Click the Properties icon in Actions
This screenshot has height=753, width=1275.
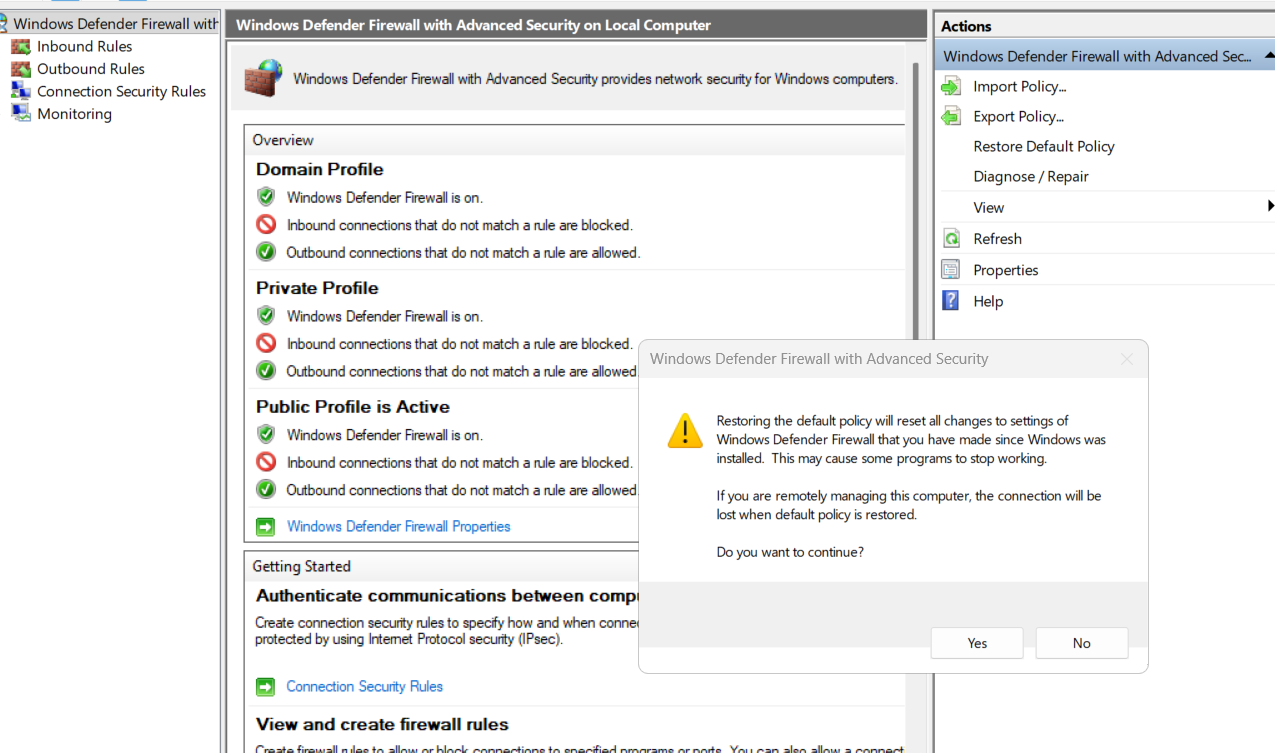click(x=951, y=270)
